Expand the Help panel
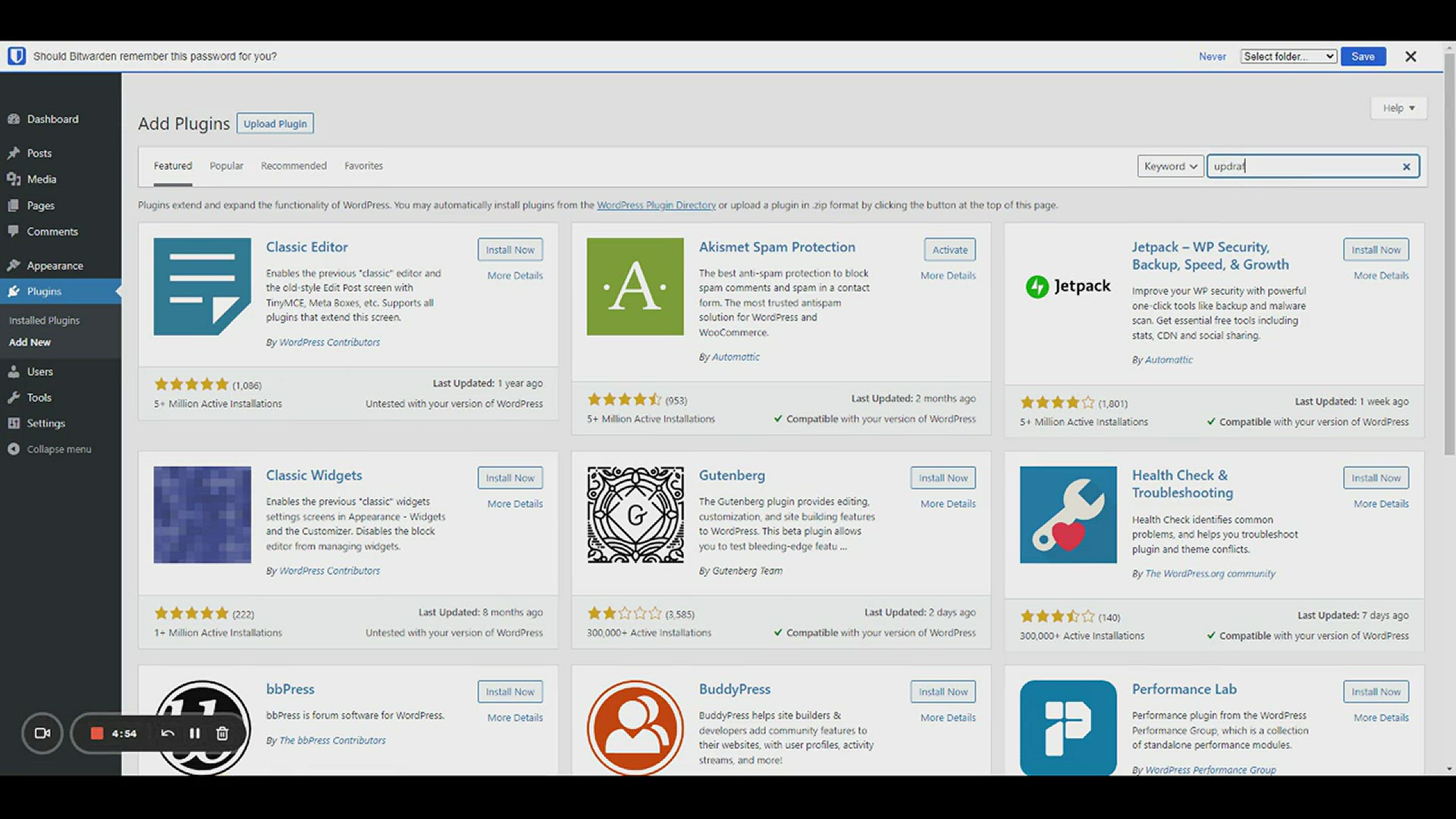Screen dimensions: 1456x819 pos(1398,108)
